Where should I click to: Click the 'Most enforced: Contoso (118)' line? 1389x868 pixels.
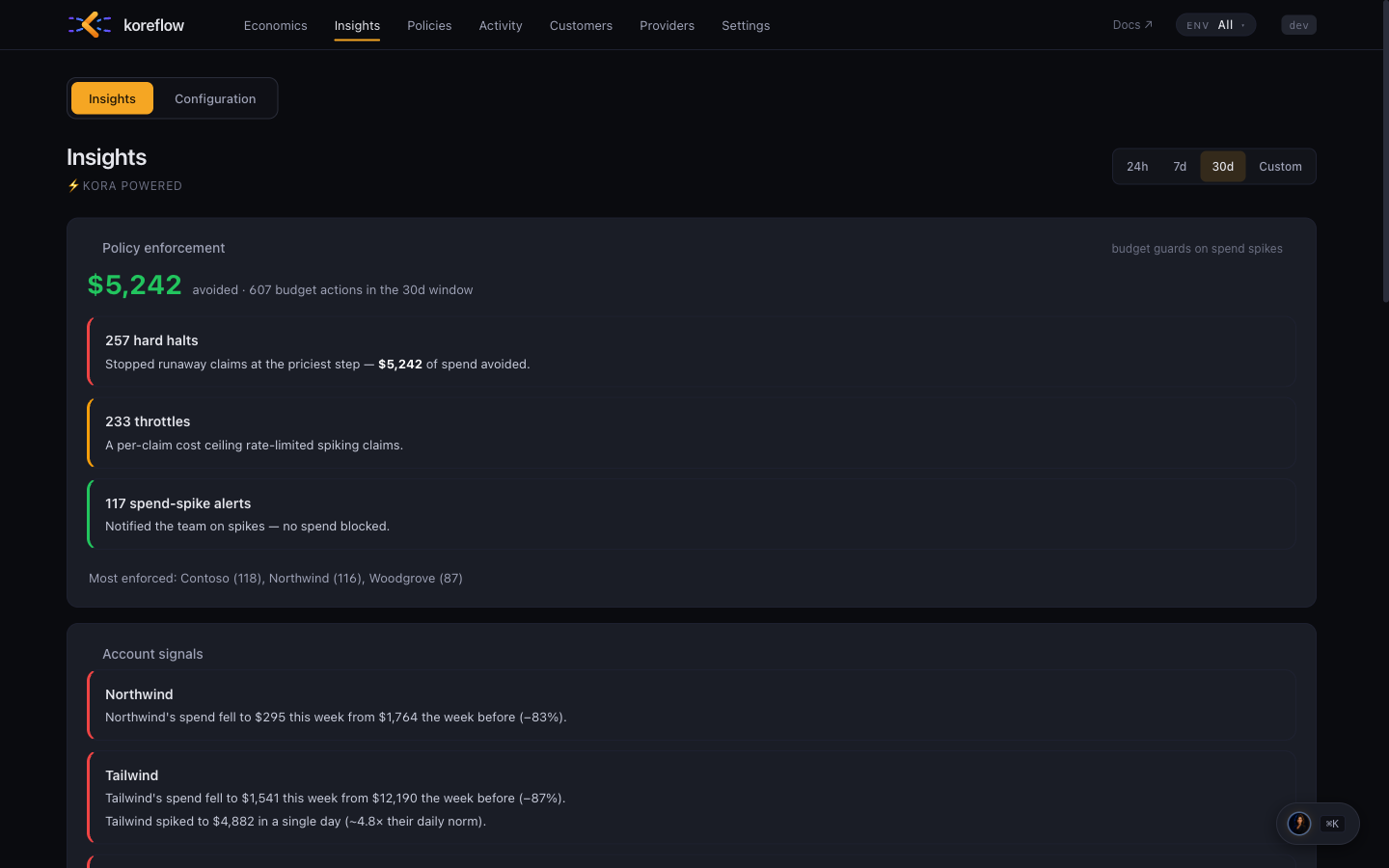click(276, 579)
